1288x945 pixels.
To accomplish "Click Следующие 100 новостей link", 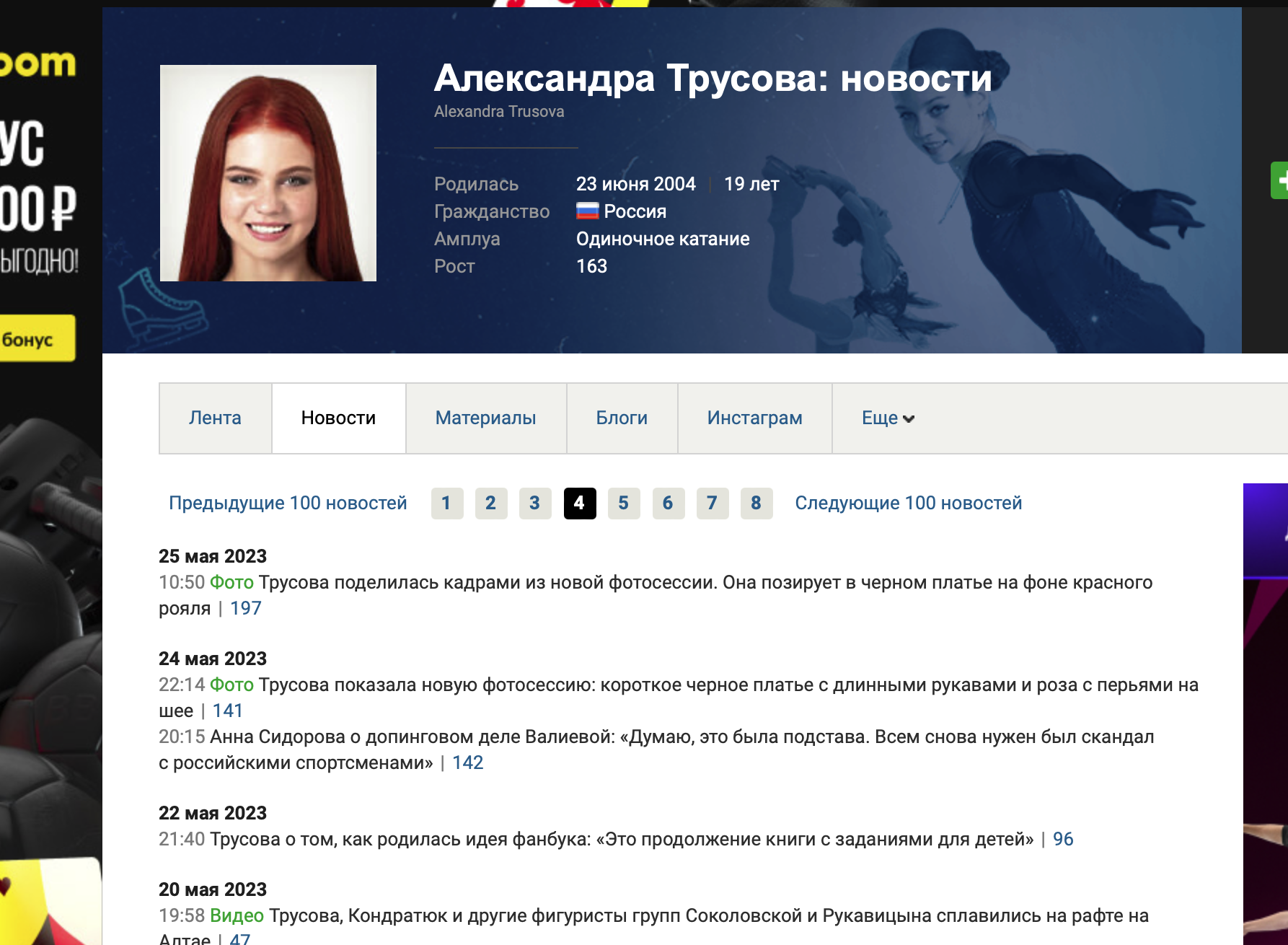I will tap(908, 504).
